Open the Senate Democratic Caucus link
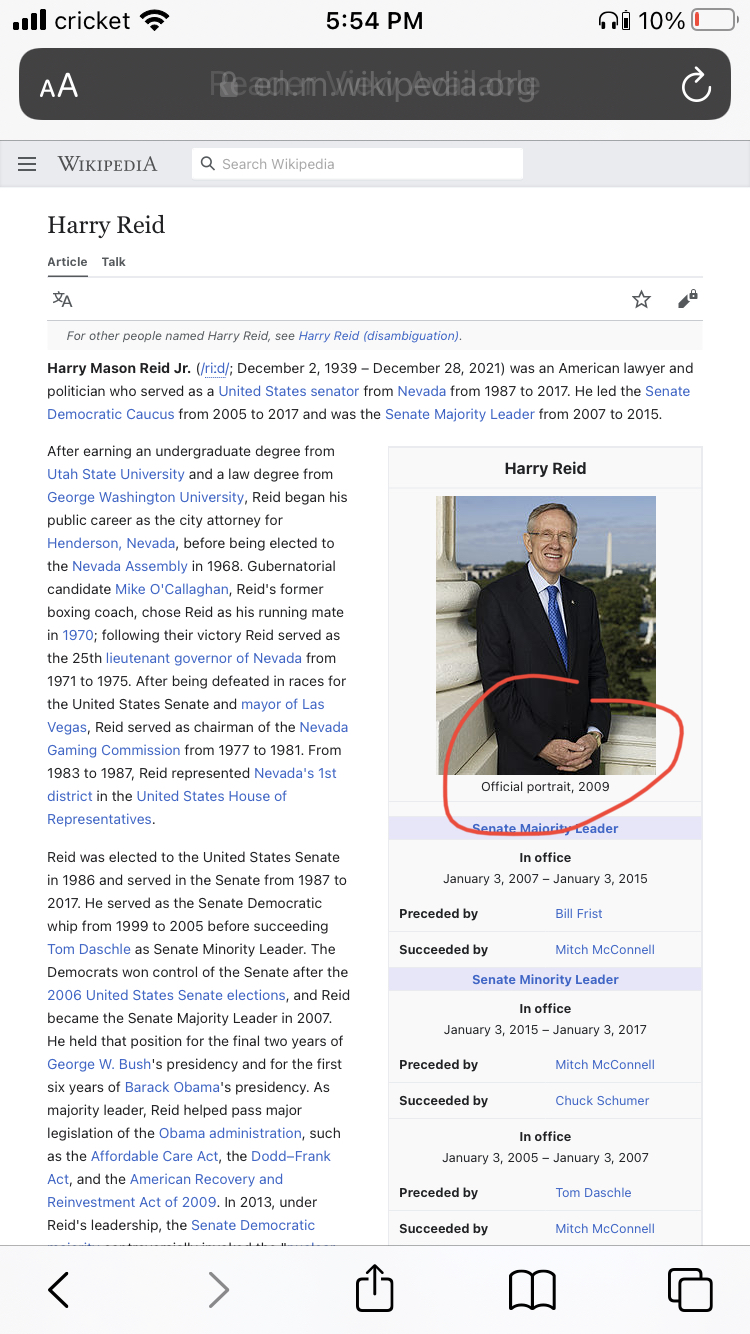750x1334 pixels. 369,403
